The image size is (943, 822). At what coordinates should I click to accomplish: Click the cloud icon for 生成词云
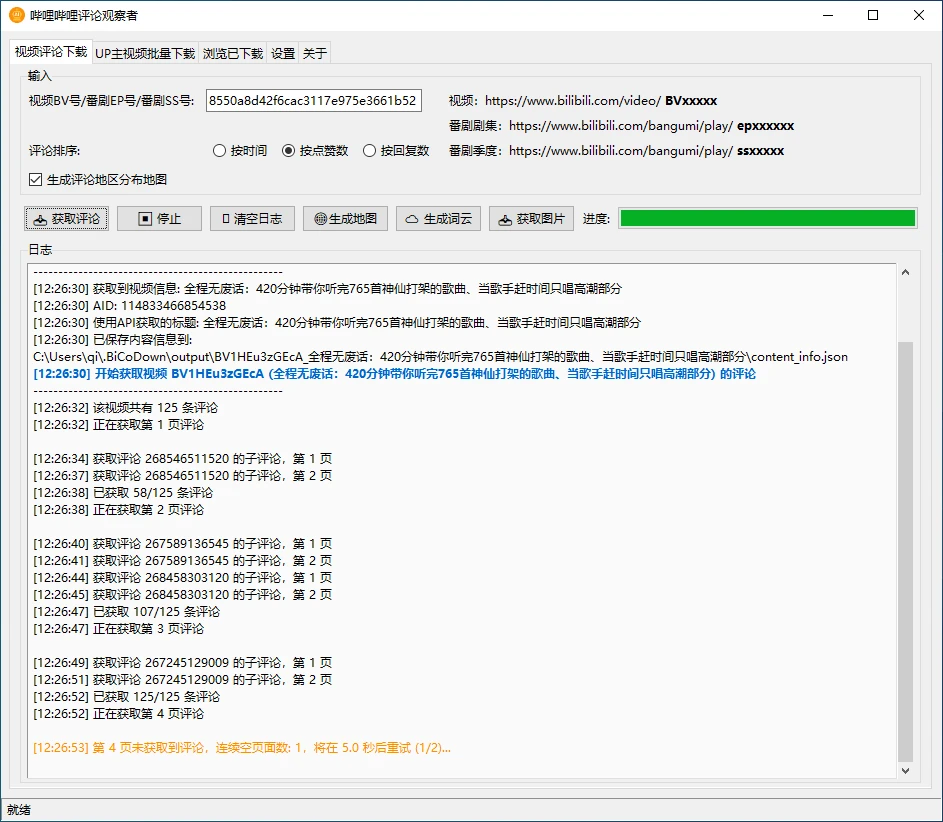tap(412, 219)
